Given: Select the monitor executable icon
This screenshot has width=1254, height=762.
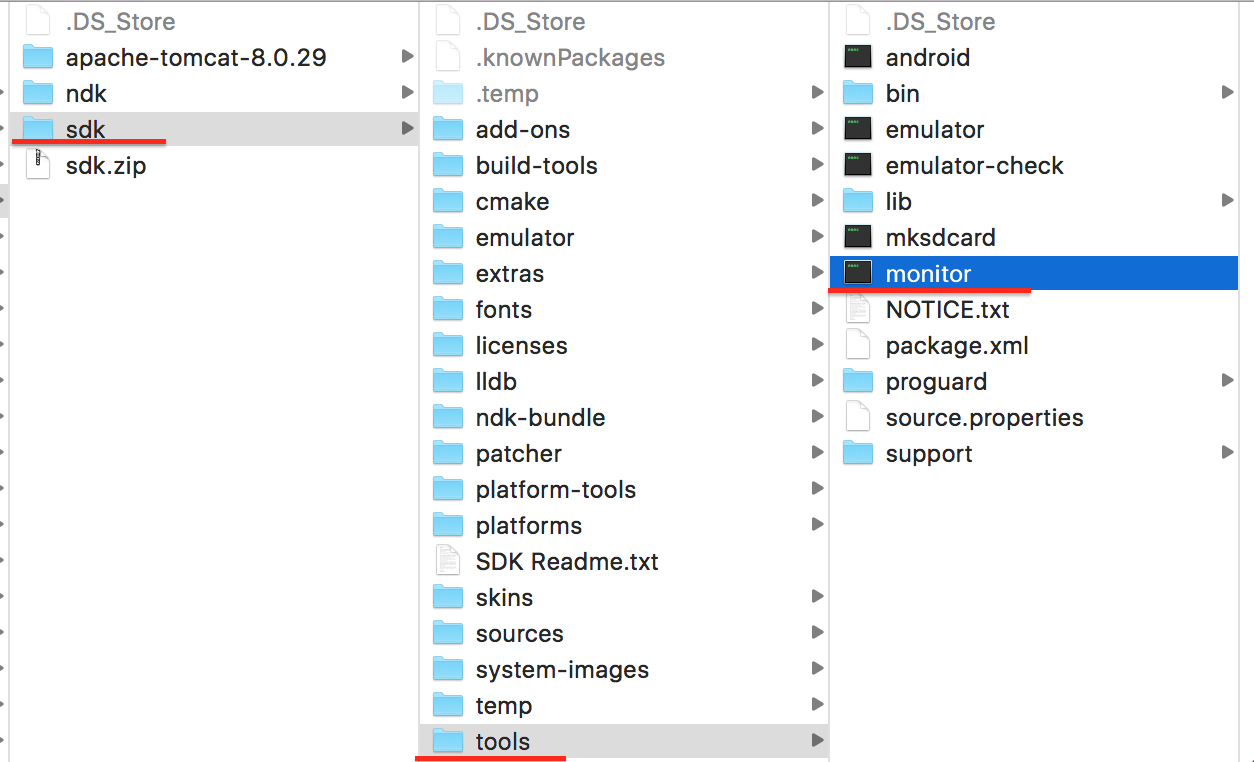Looking at the screenshot, I should [857, 273].
